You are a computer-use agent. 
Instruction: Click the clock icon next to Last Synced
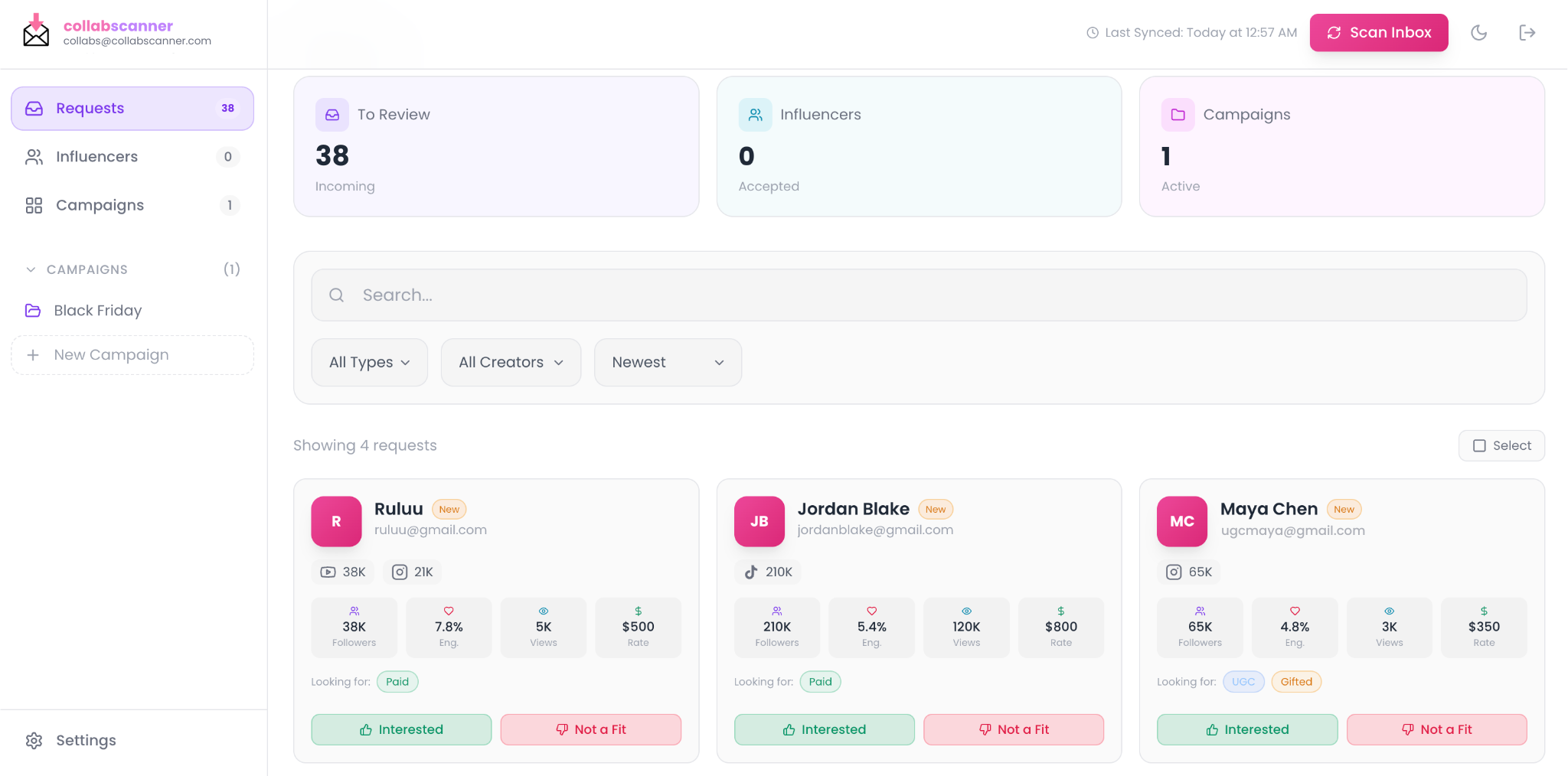1092,32
